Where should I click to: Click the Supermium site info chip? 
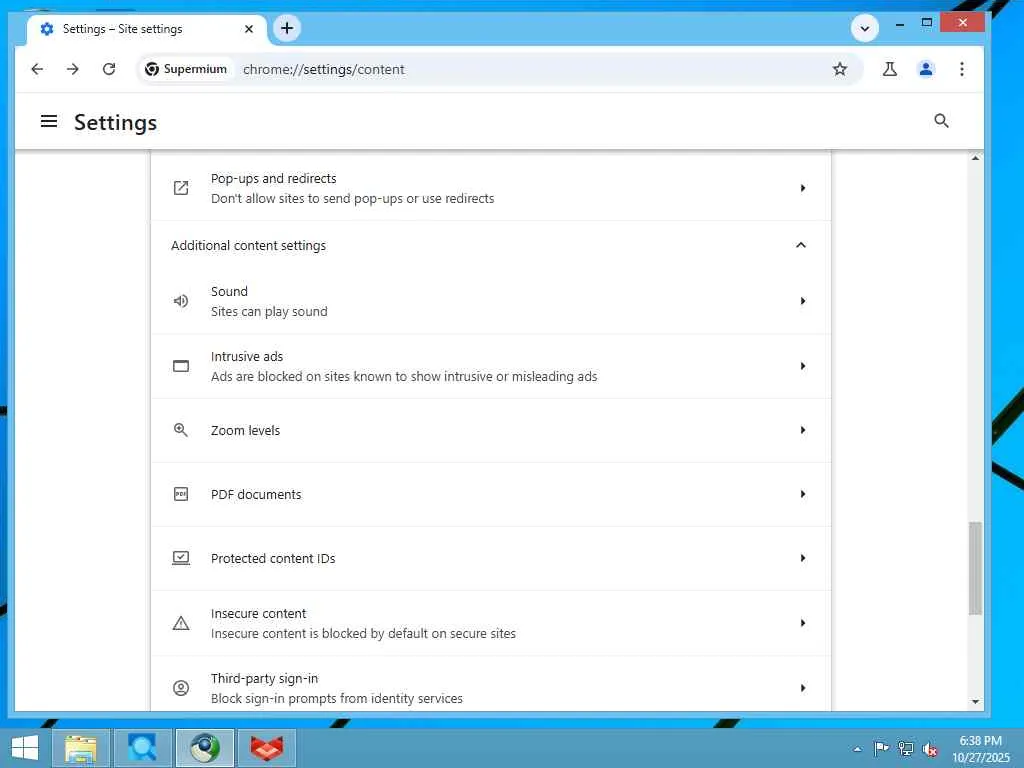[186, 69]
